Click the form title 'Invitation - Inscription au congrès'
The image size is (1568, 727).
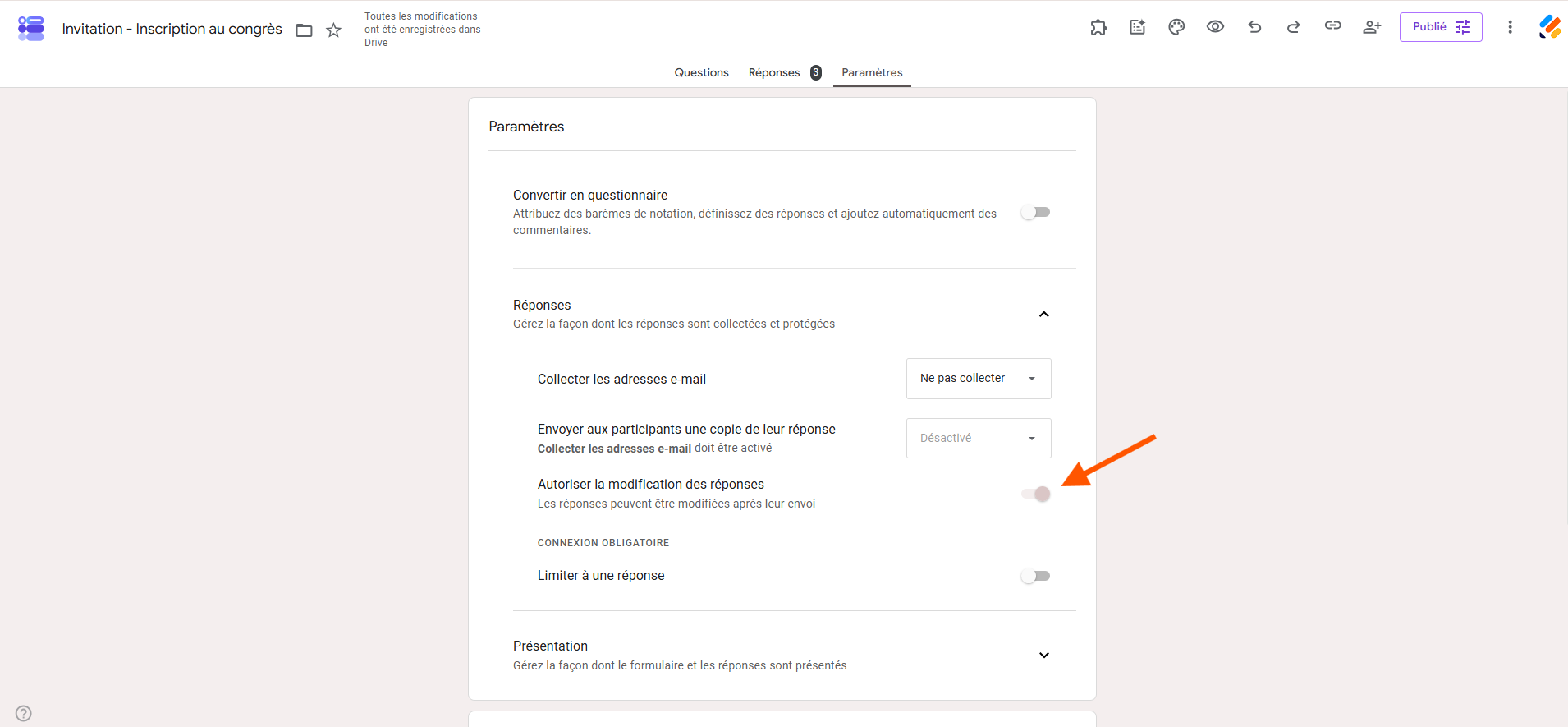[x=172, y=29]
